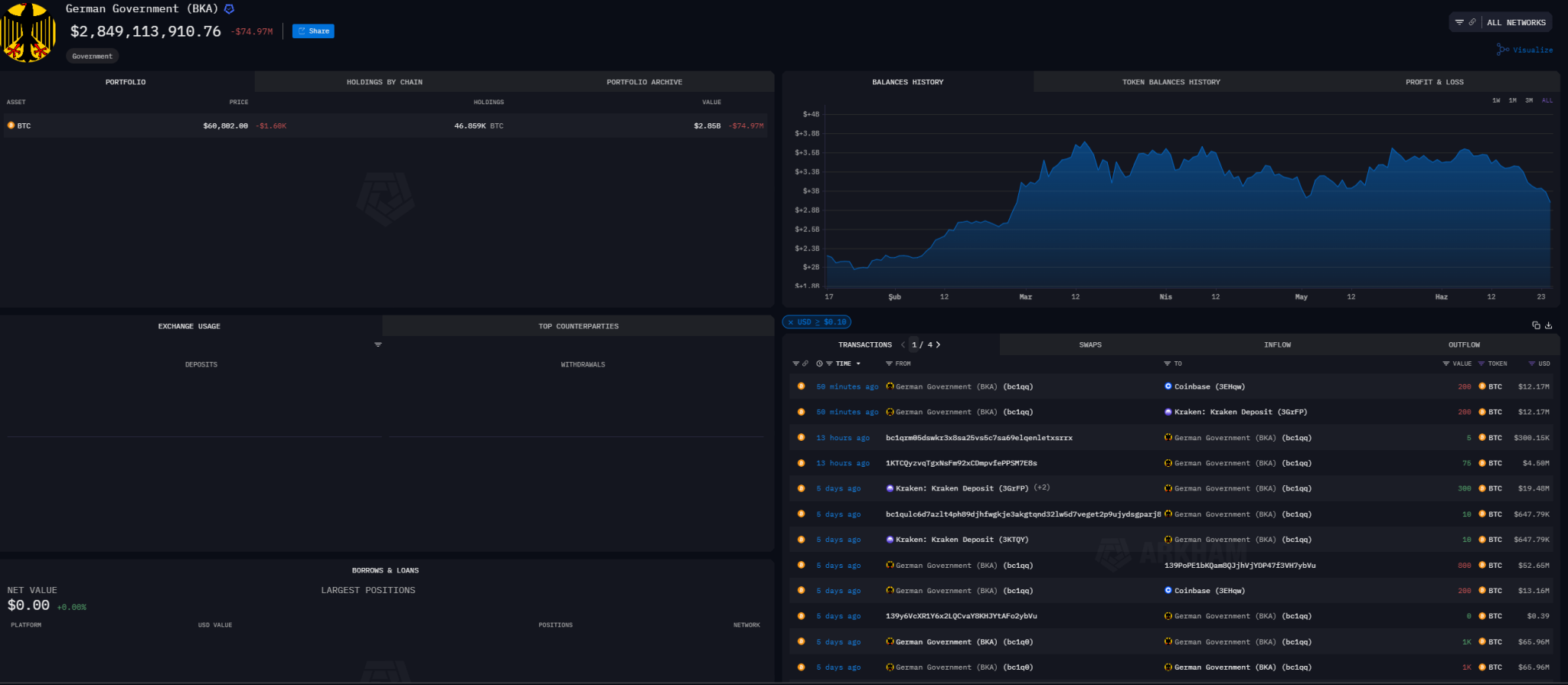Click the clock icon in the TIME column header
This screenshot has width=1568, height=685.
(x=819, y=364)
